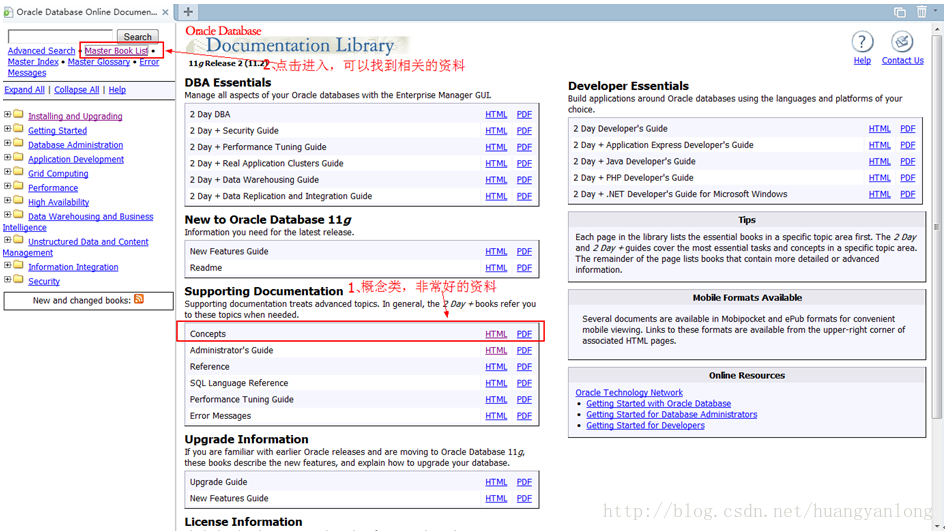Expand the High Availability node
This screenshot has height=531, width=945.
click(7, 200)
